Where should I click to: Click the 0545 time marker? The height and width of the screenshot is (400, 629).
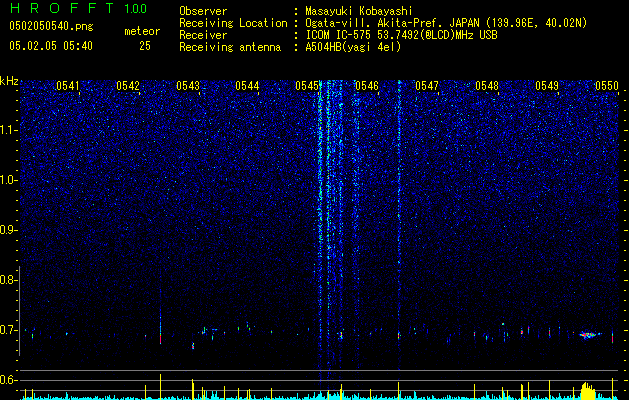click(307, 86)
